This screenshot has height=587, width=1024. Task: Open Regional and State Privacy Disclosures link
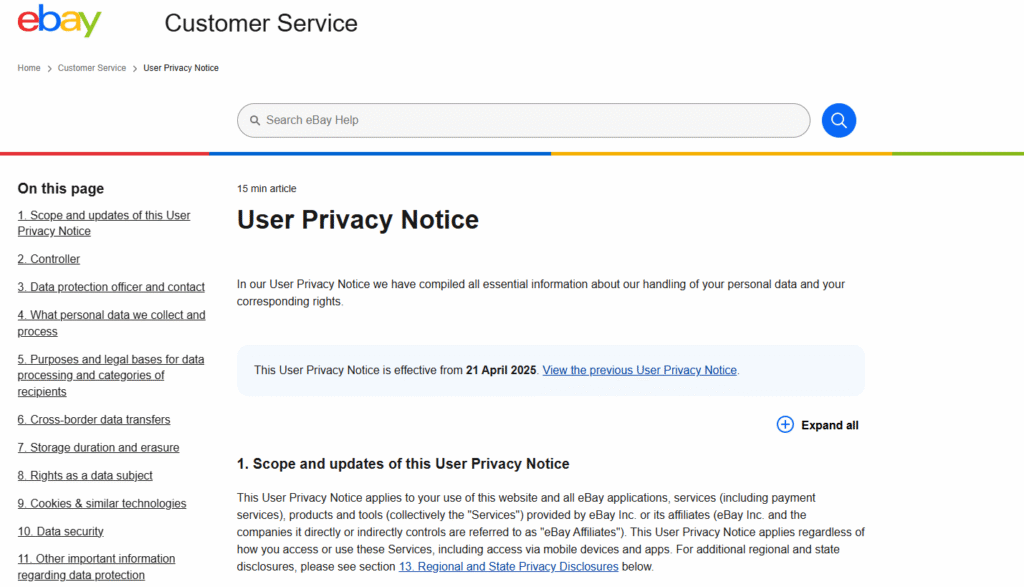click(508, 567)
